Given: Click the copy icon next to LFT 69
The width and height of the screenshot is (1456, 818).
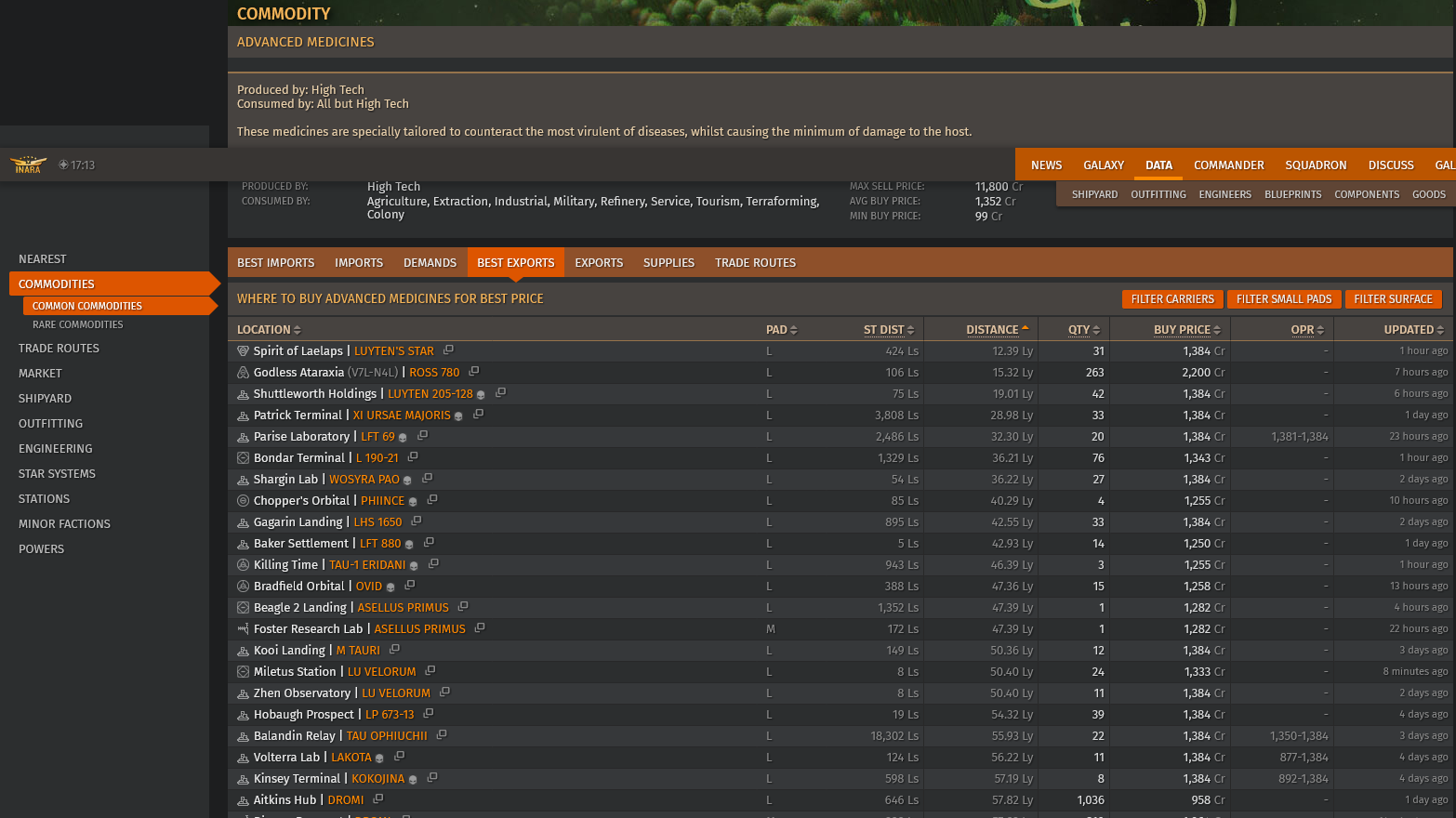Looking at the screenshot, I should click(422, 436).
